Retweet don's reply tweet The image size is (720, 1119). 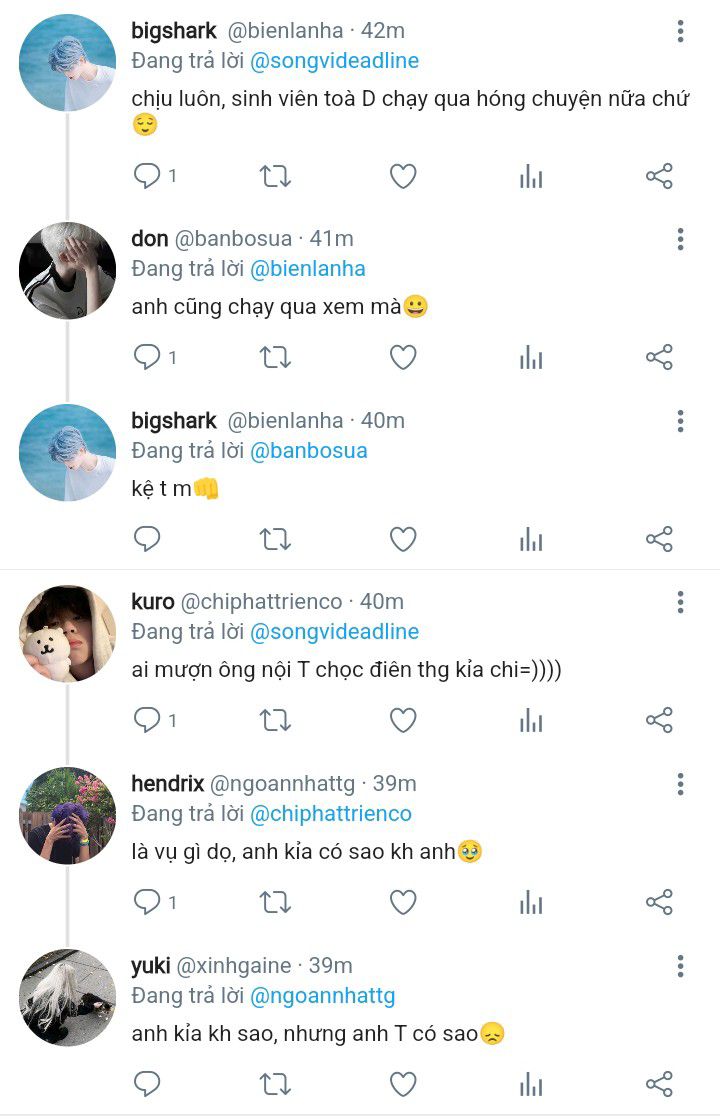275,357
